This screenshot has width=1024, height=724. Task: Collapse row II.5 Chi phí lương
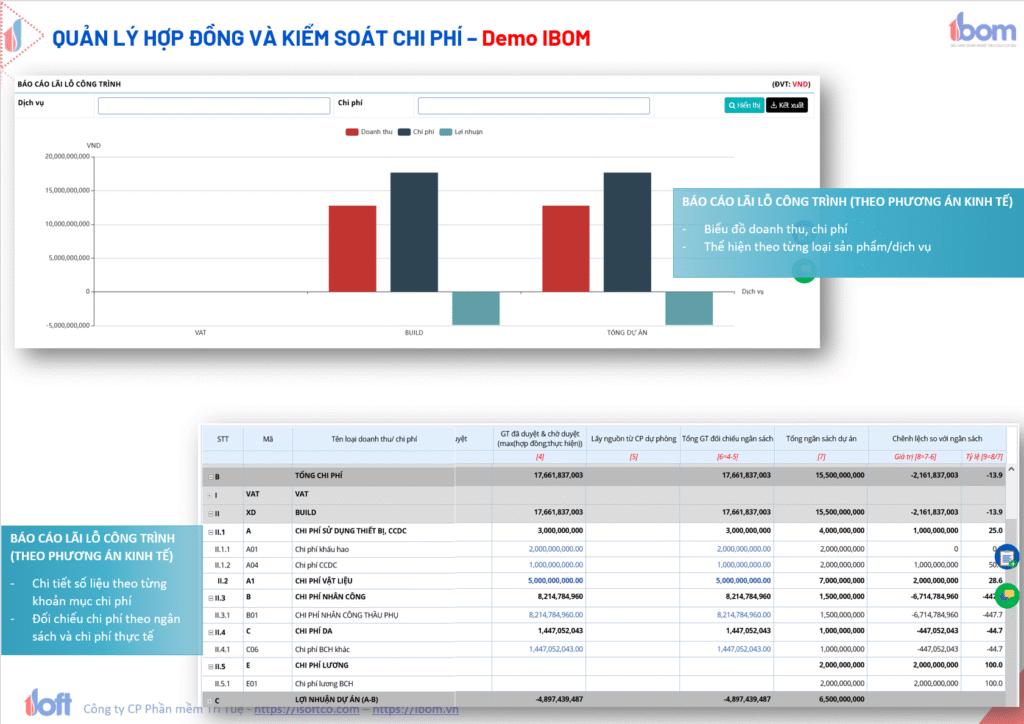pos(211,666)
